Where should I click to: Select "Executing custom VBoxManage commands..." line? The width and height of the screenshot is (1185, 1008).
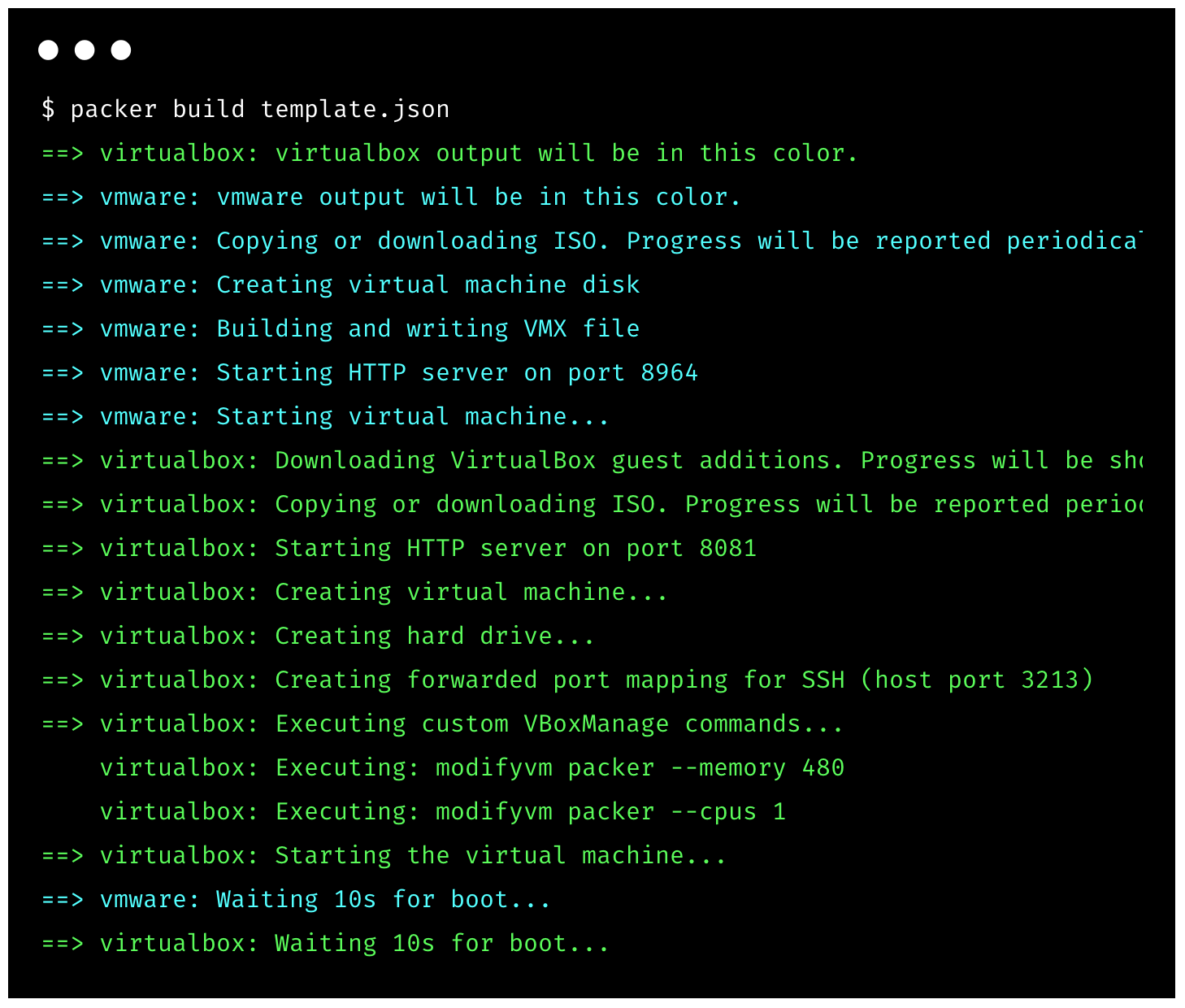(442, 724)
